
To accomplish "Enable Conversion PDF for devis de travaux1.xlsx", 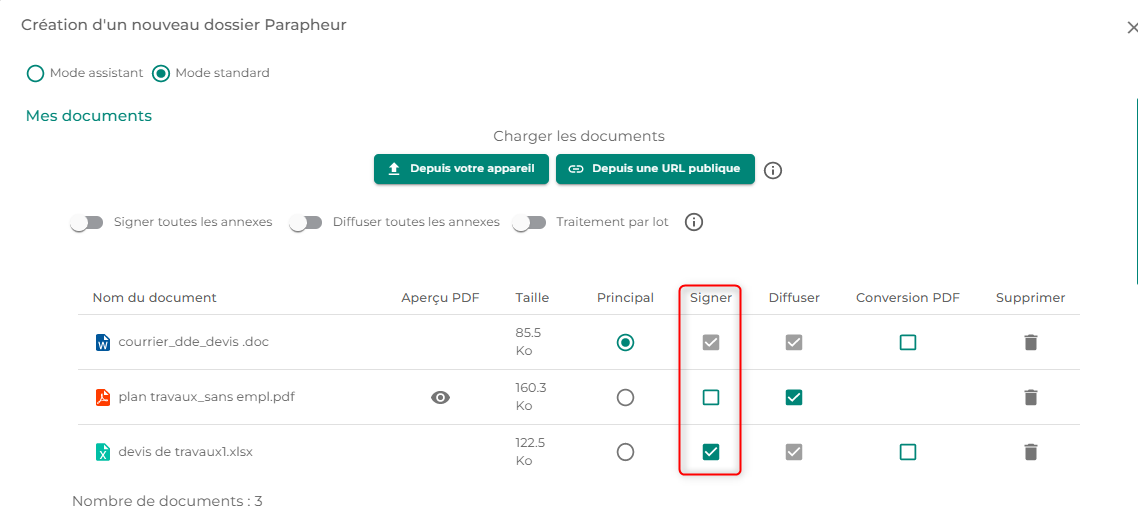I will 907,452.
